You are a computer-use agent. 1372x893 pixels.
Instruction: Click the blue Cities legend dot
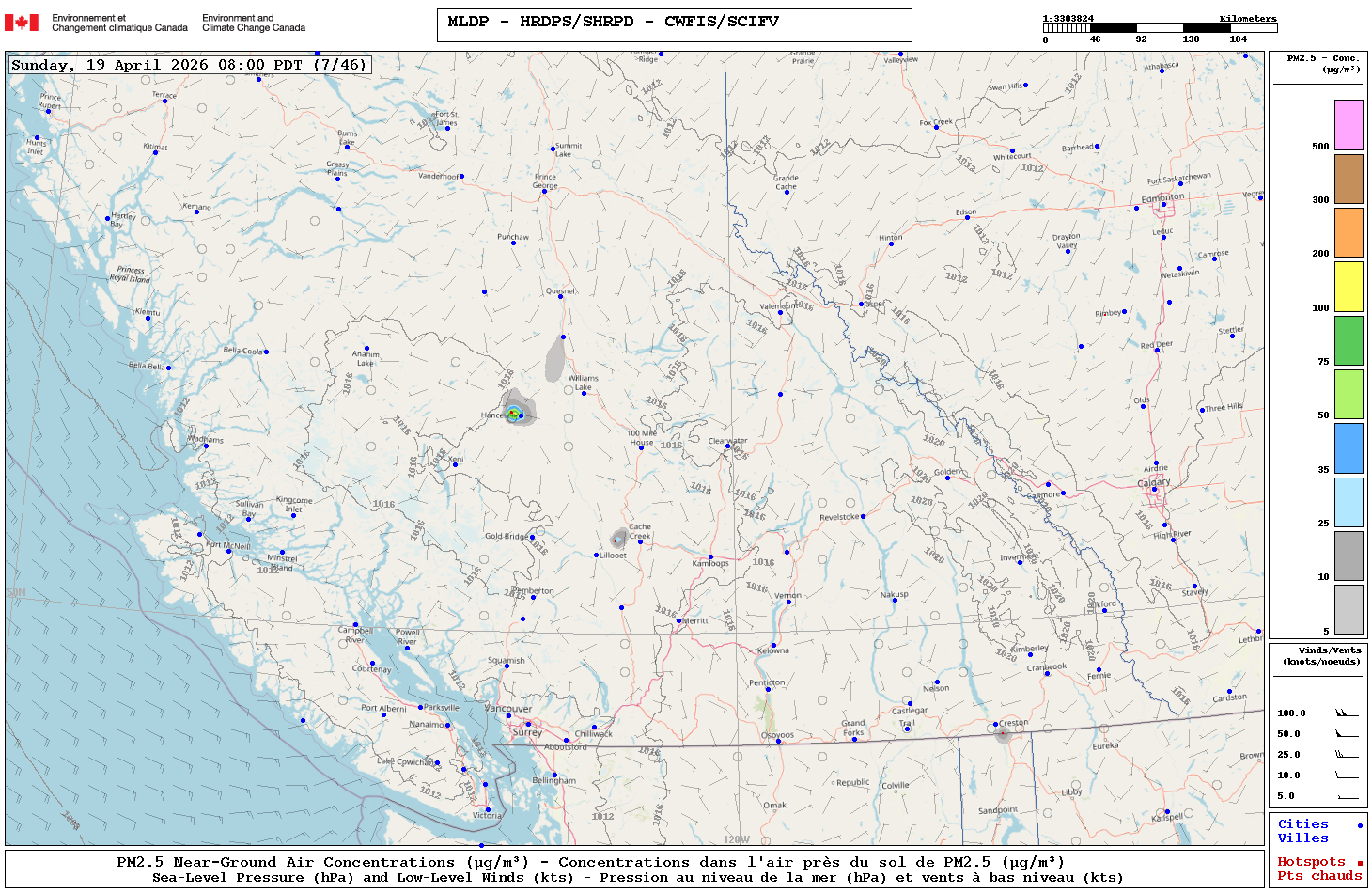coord(1359,825)
